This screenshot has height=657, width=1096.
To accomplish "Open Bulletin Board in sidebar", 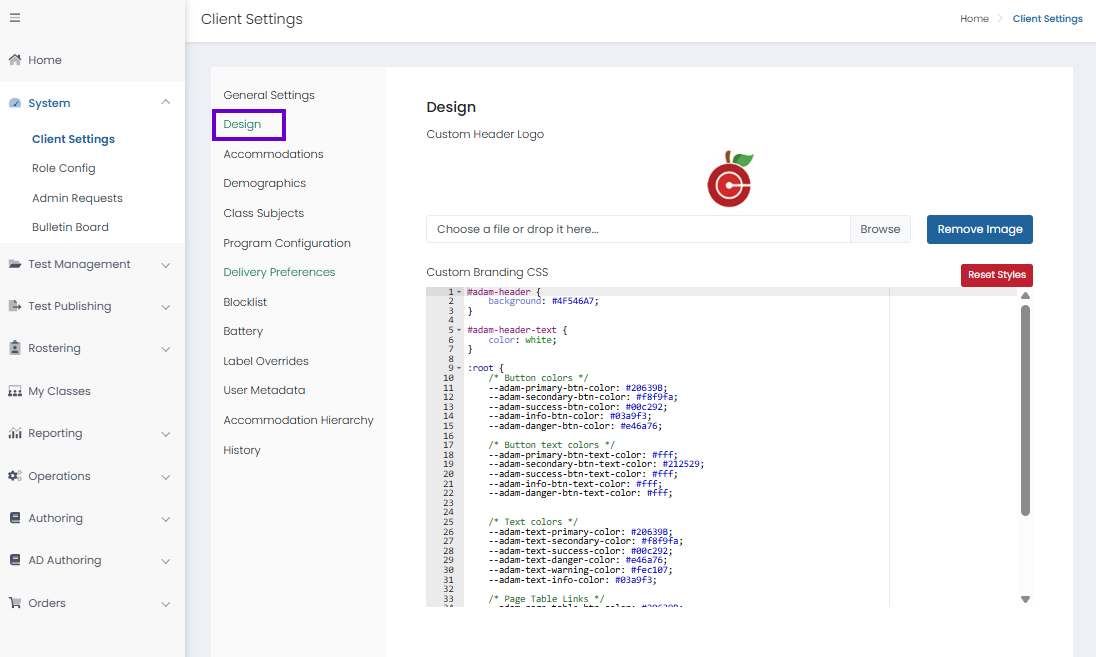I will [x=70, y=227].
